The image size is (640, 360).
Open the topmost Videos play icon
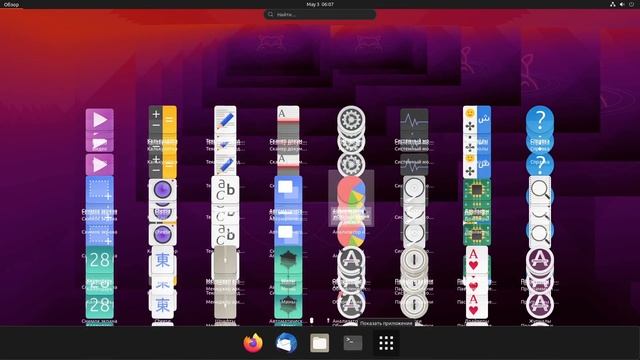100,120
